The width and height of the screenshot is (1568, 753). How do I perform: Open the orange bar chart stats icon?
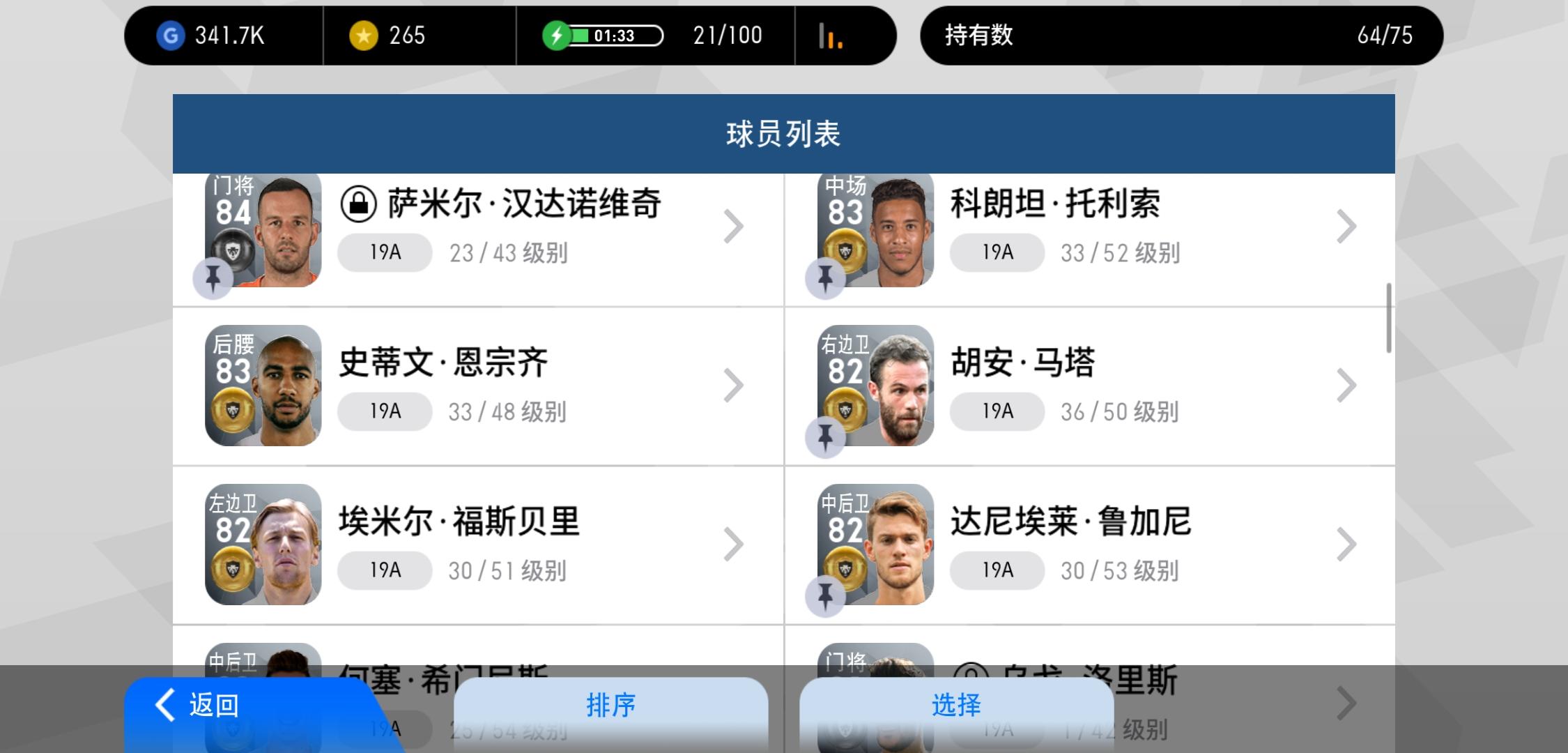830,36
